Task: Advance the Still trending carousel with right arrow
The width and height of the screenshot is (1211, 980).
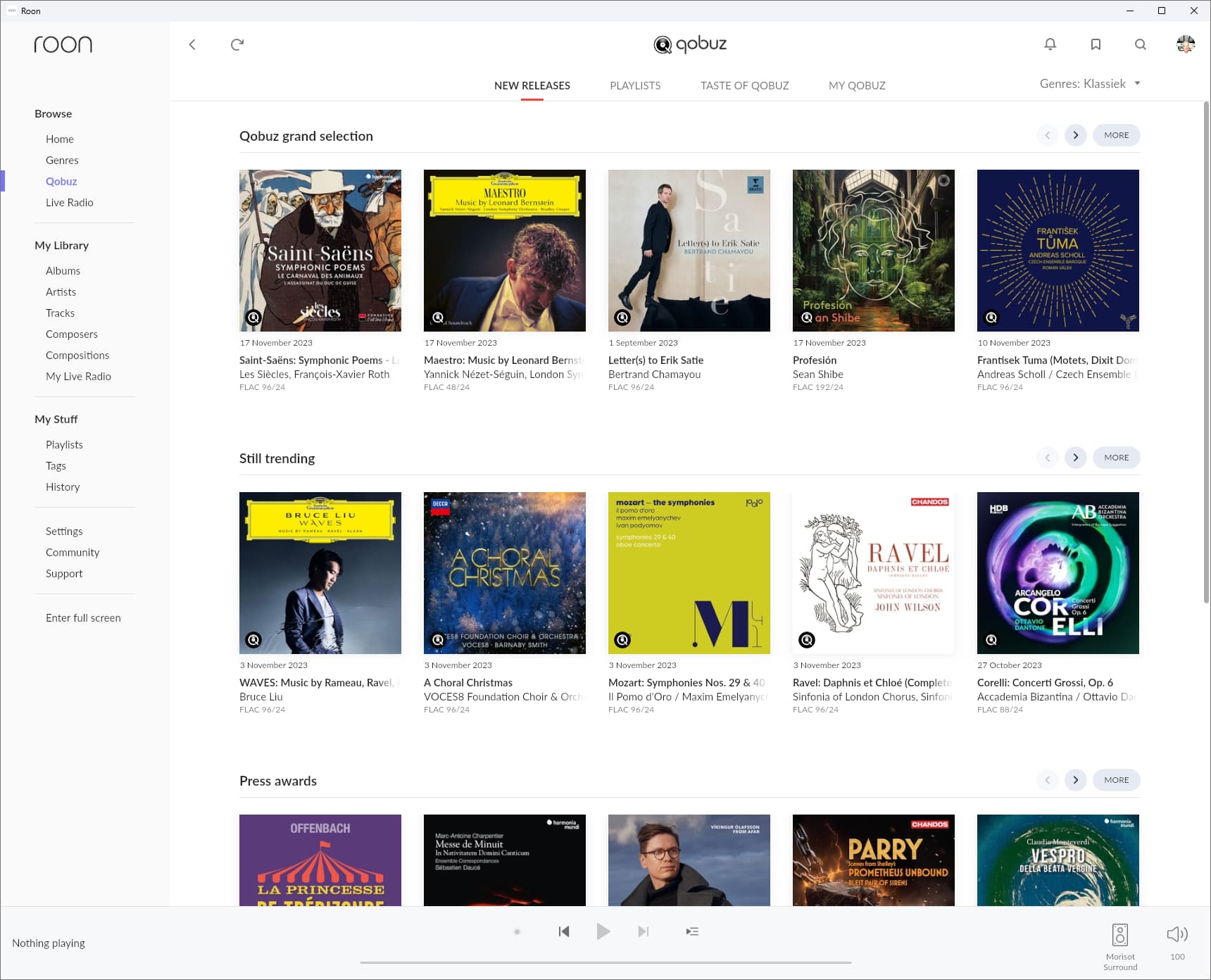Action: (1075, 457)
